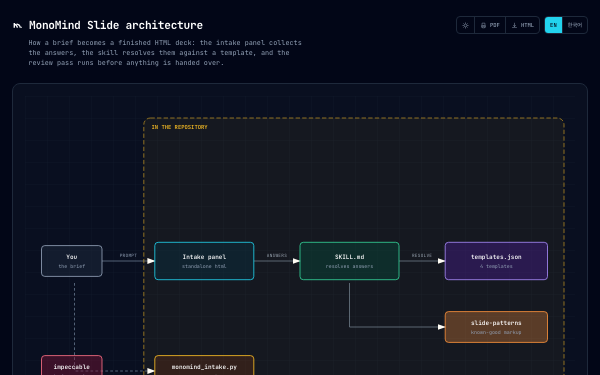Select the 'You' brief node
This screenshot has width=600, height=375.
[72, 261]
